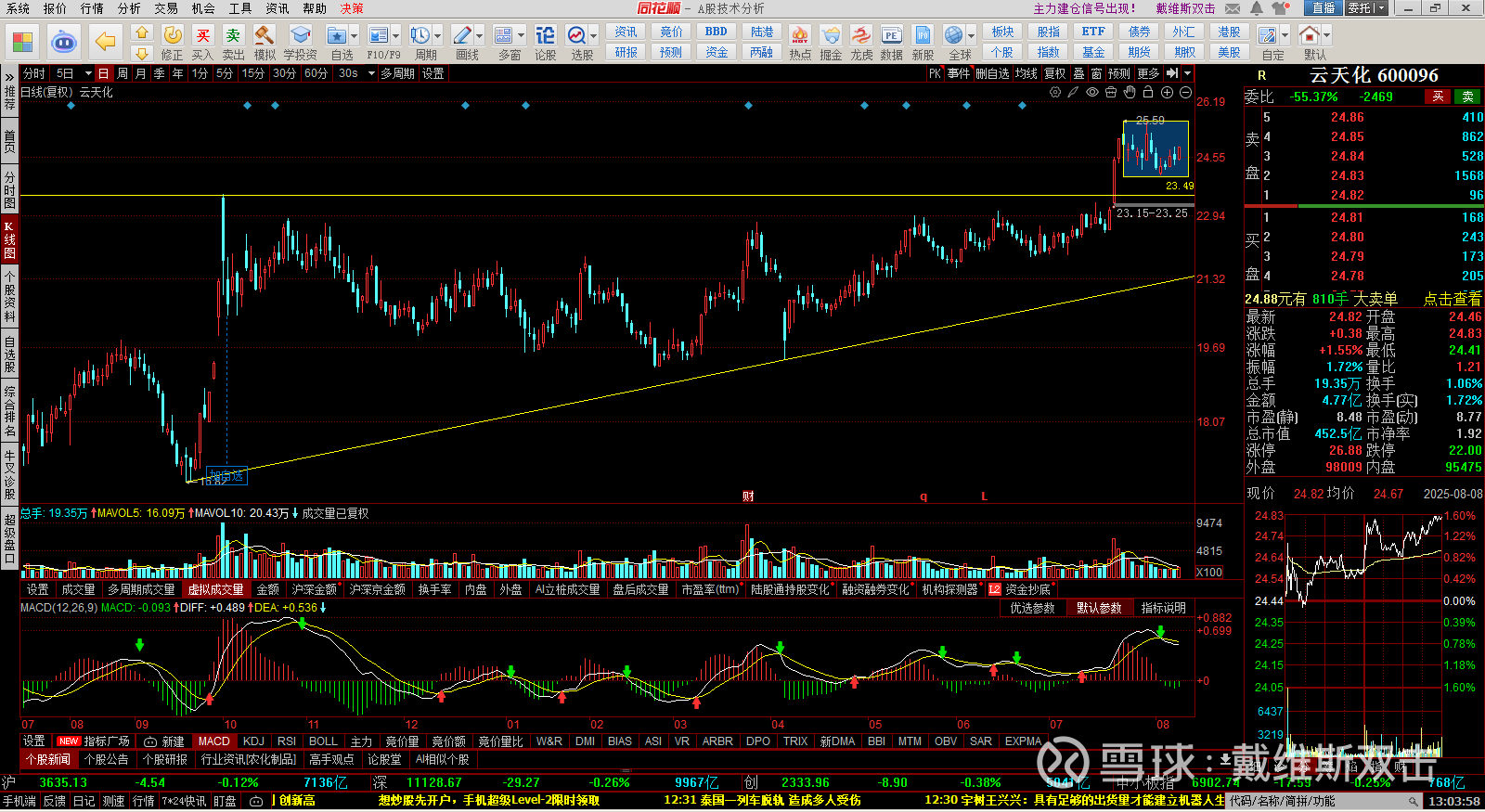Switch chart to 60分 period
1485x812 pixels.
[316, 73]
